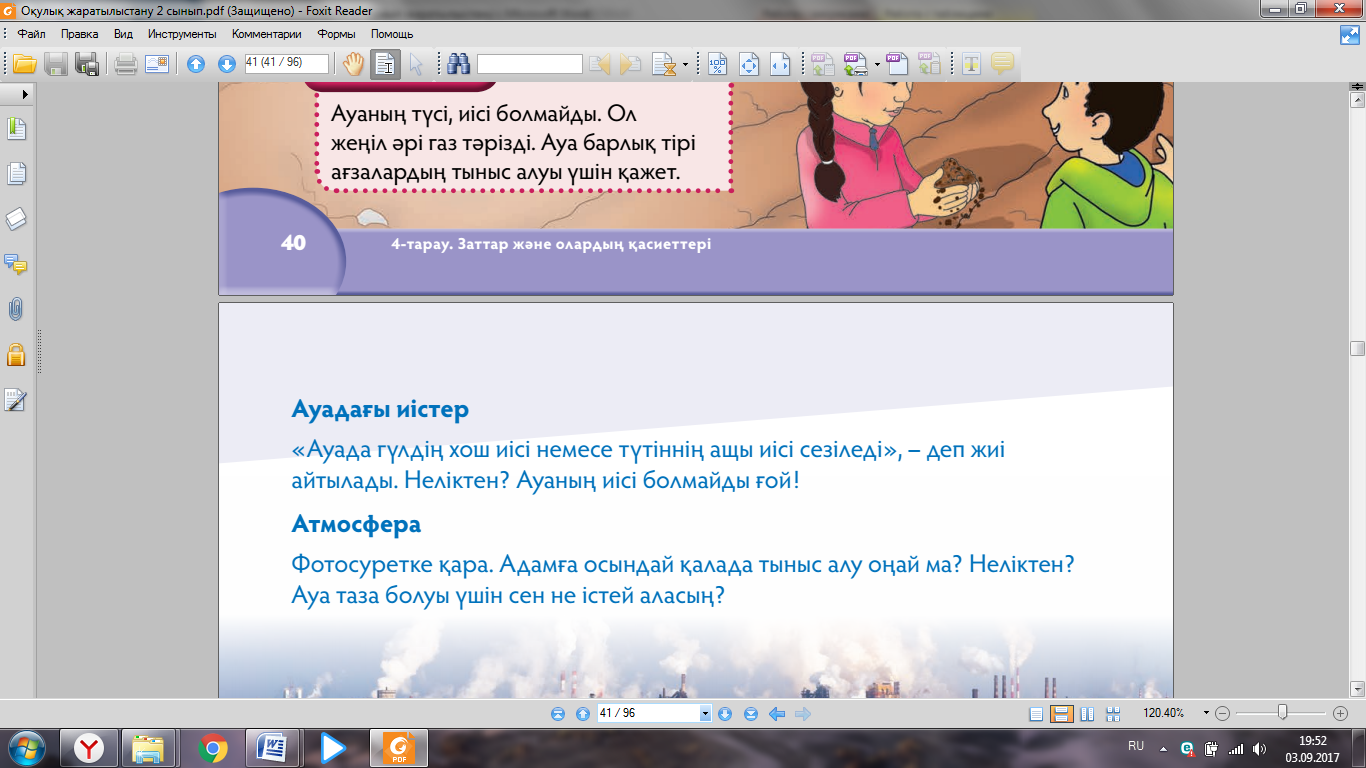1366x768 pixels.
Task: Click the search text field in toolbar
Action: [529, 64]
